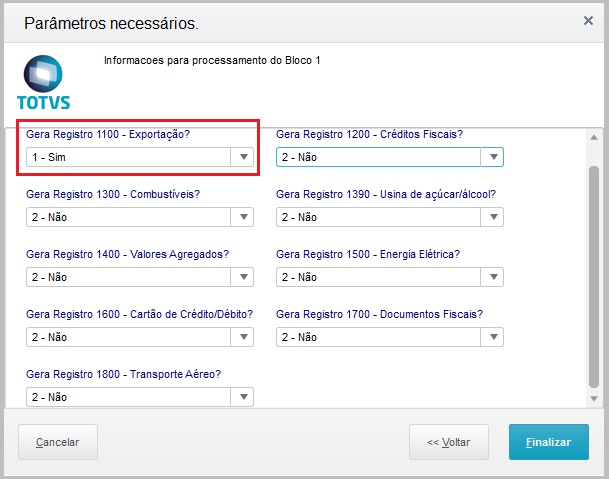Expand Registro 1390 Usina de açúcar/álcool dropdown
Viewport: 611px width, 479px height.
(492, 217)
